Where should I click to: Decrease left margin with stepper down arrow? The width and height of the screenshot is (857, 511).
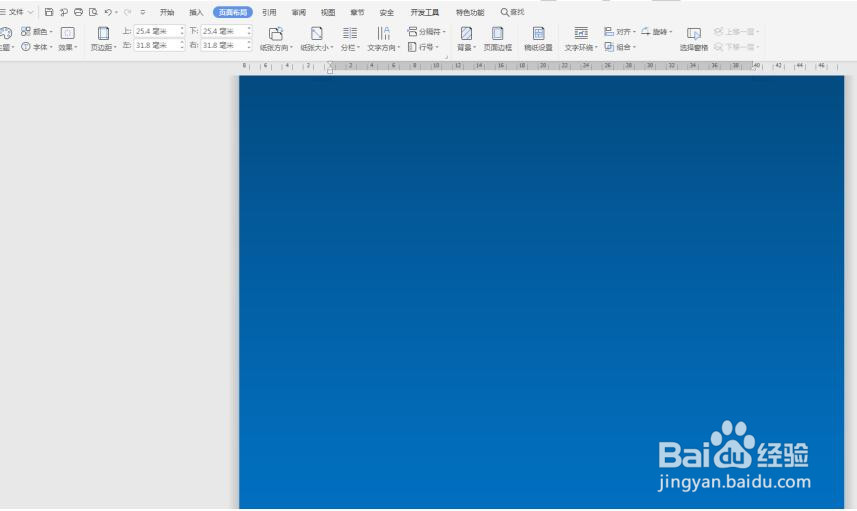182,49
